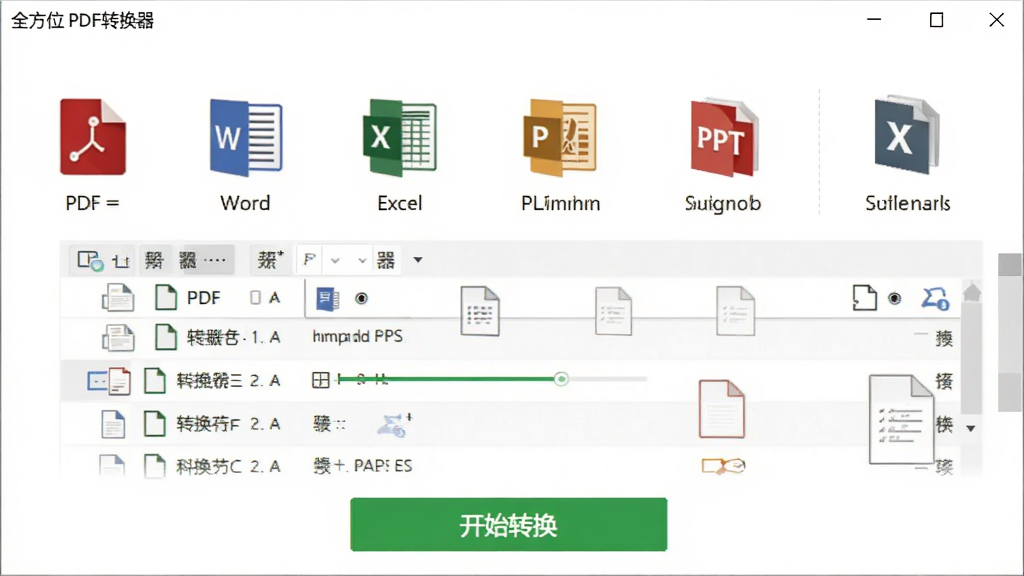
Task: Choose the Word conversion icon
Action: click(x=246, y=137)
